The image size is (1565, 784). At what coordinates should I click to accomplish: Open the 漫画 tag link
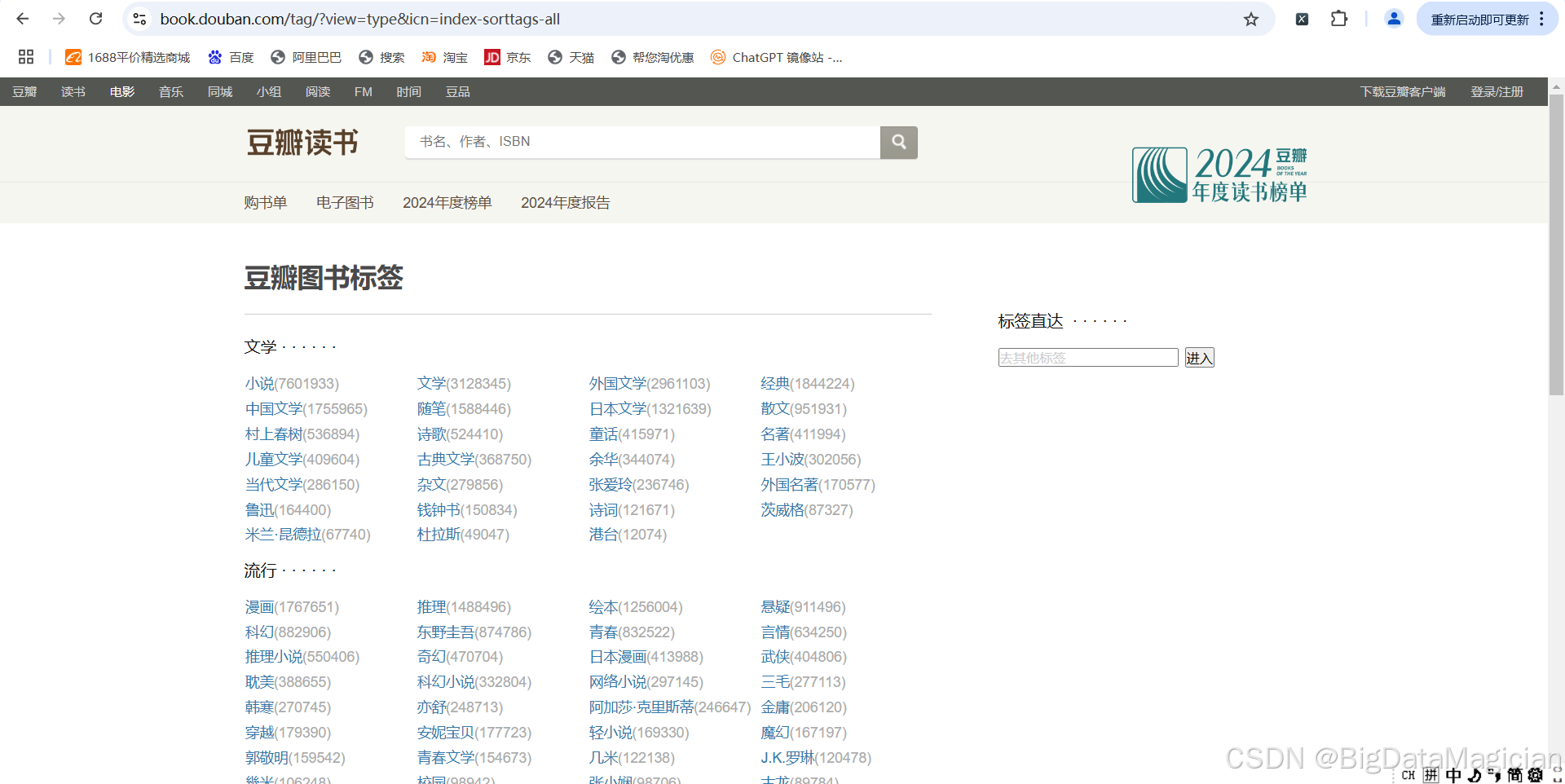(259, 606)
